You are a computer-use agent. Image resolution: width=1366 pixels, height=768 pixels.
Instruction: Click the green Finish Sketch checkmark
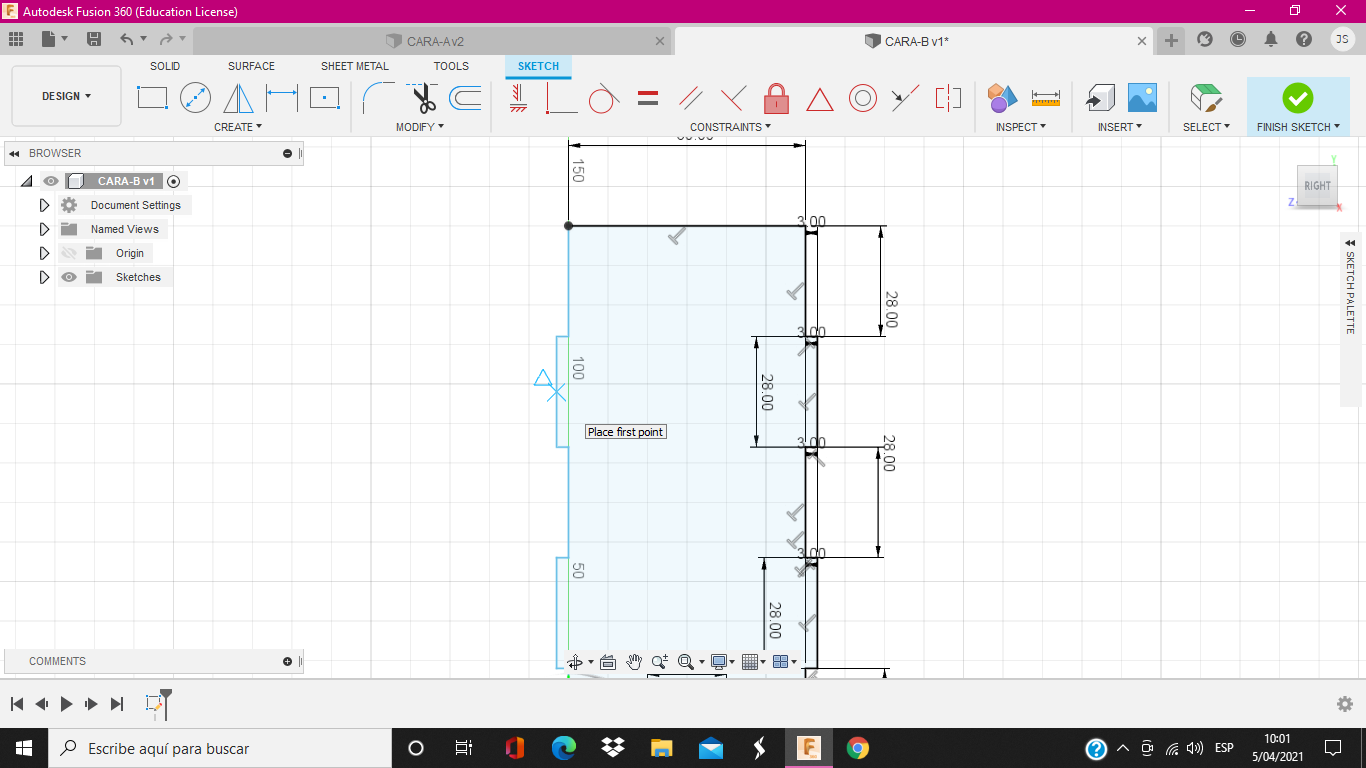tap(1298, 98)
